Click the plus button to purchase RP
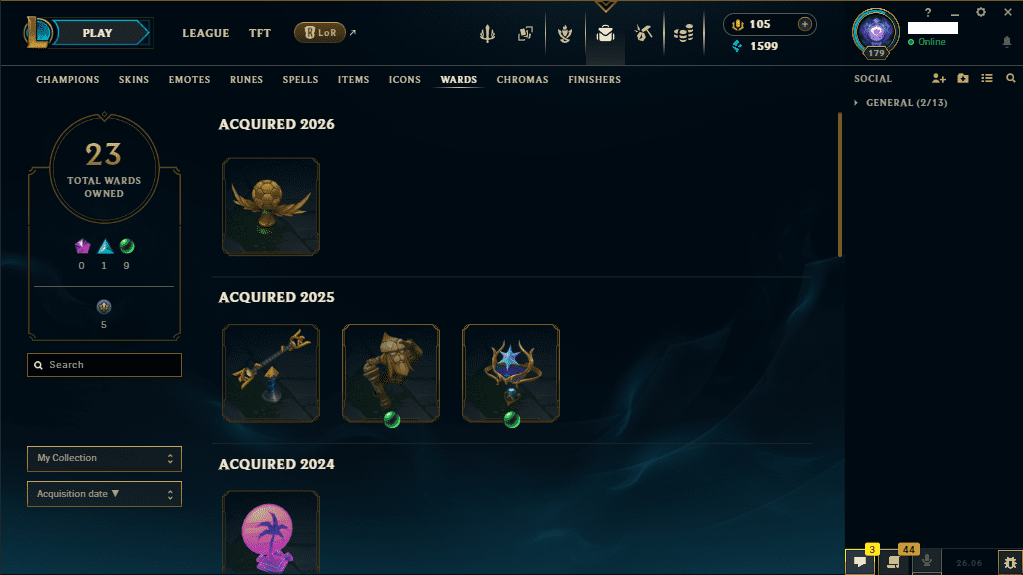This screenshot has height=575, width=1023. coord(804,24)
